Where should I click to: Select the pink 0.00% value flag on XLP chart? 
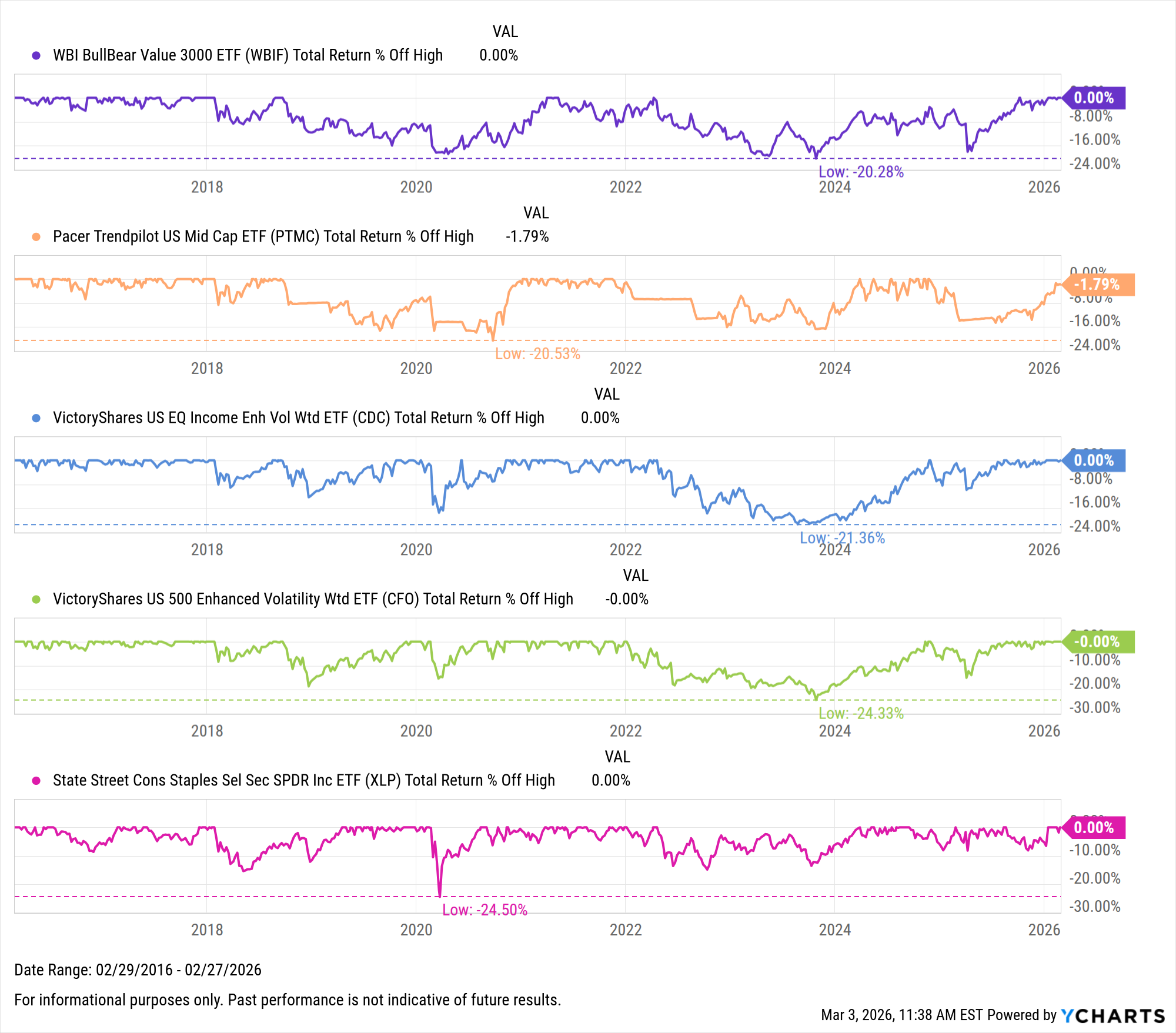[1094, 828]
